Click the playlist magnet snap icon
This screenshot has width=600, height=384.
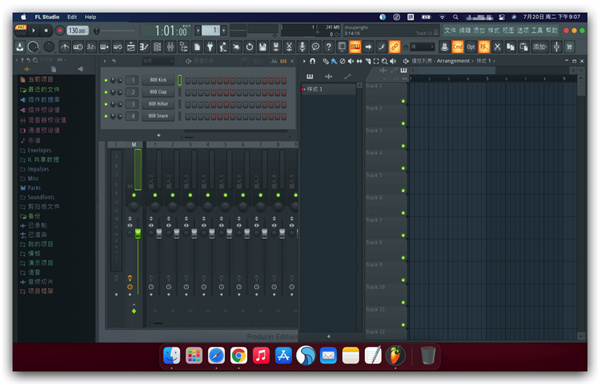[313, 61]
